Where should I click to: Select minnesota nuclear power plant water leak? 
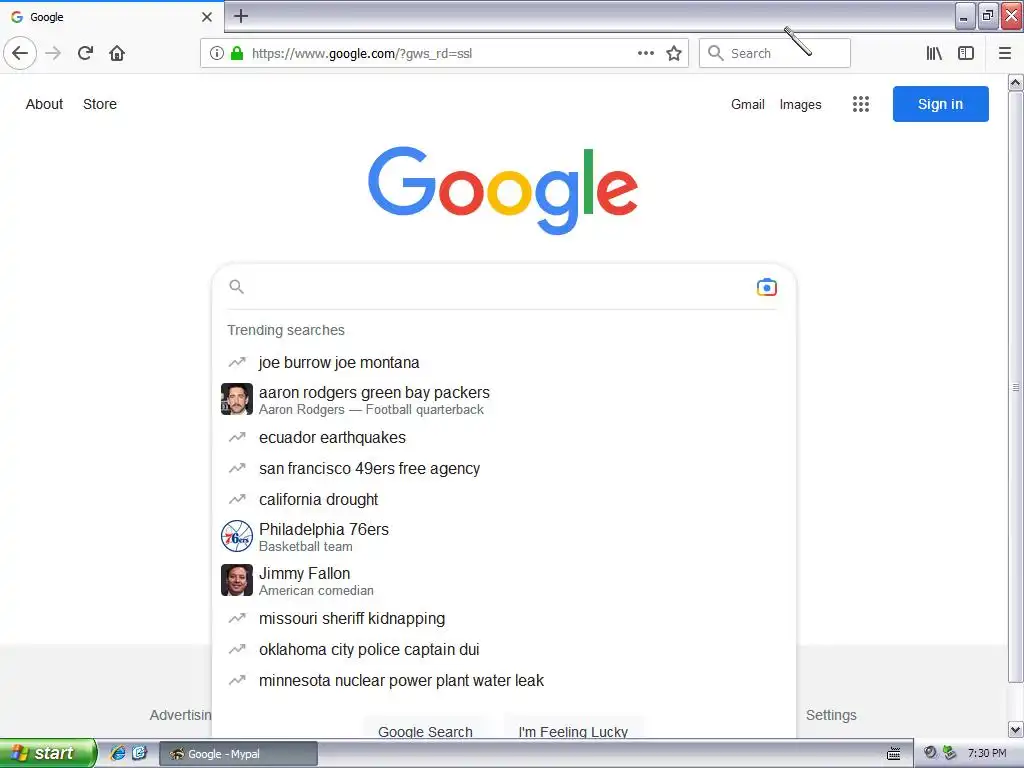pos(504,680)
